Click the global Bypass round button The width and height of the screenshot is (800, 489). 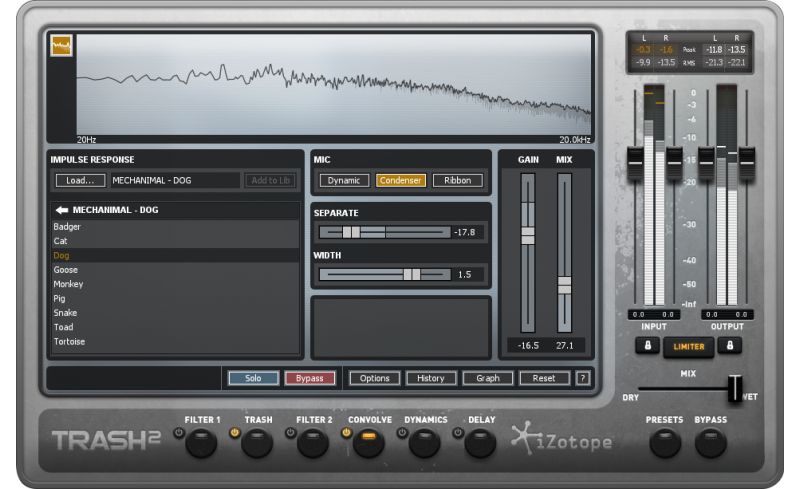[711, 443]
